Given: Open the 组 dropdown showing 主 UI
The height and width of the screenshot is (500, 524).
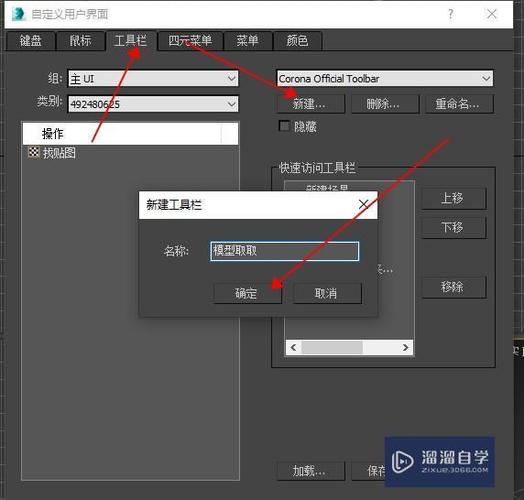Looking at the screenshot, I should (153, 79).
